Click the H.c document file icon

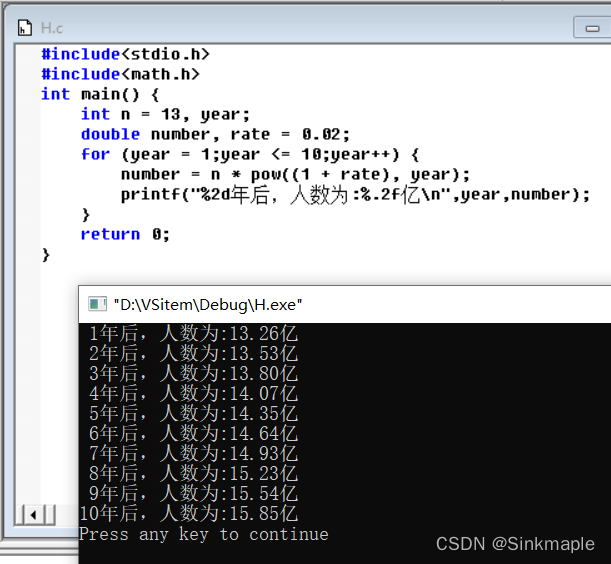(25, 28)
